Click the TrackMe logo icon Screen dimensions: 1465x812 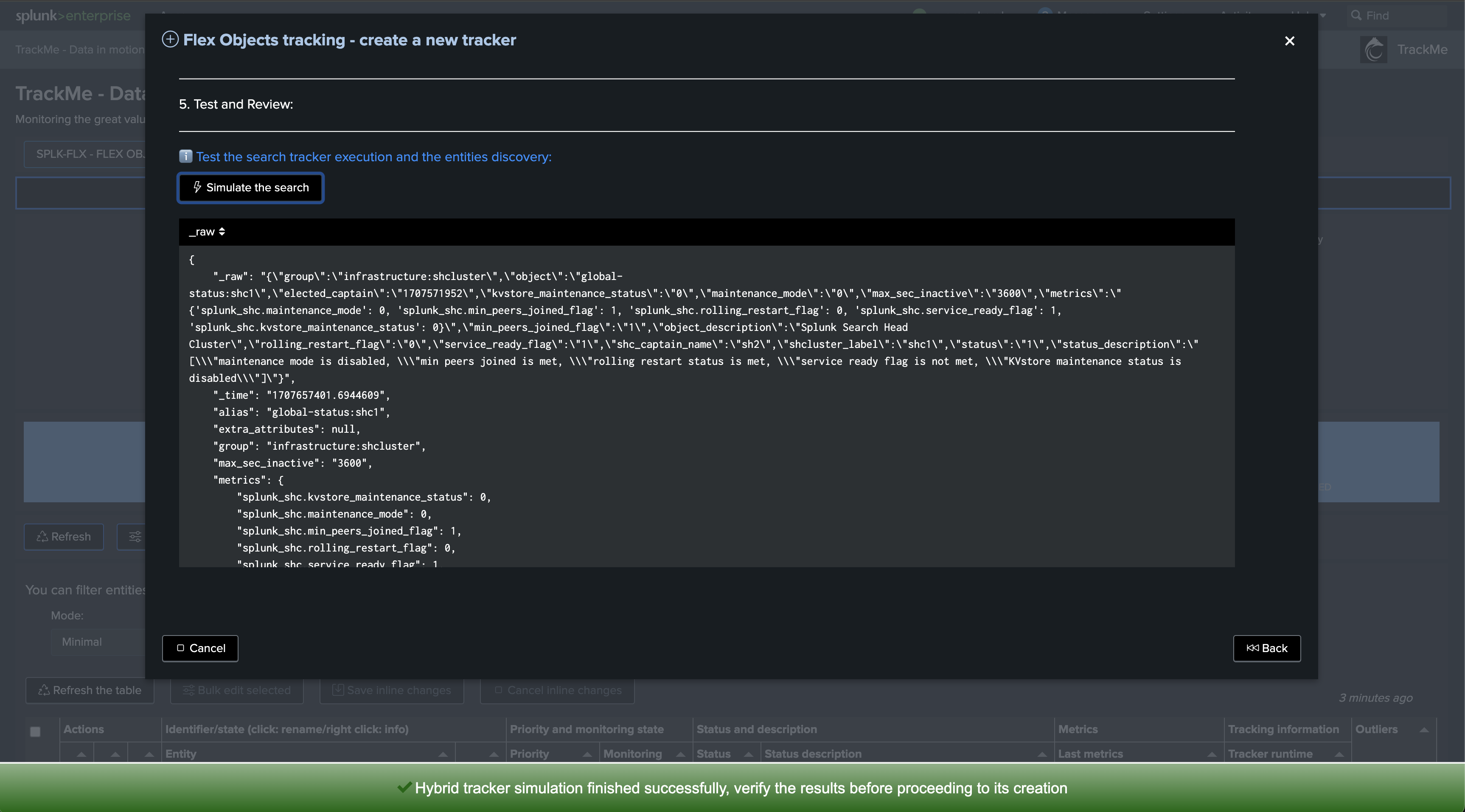point(1374,50)
